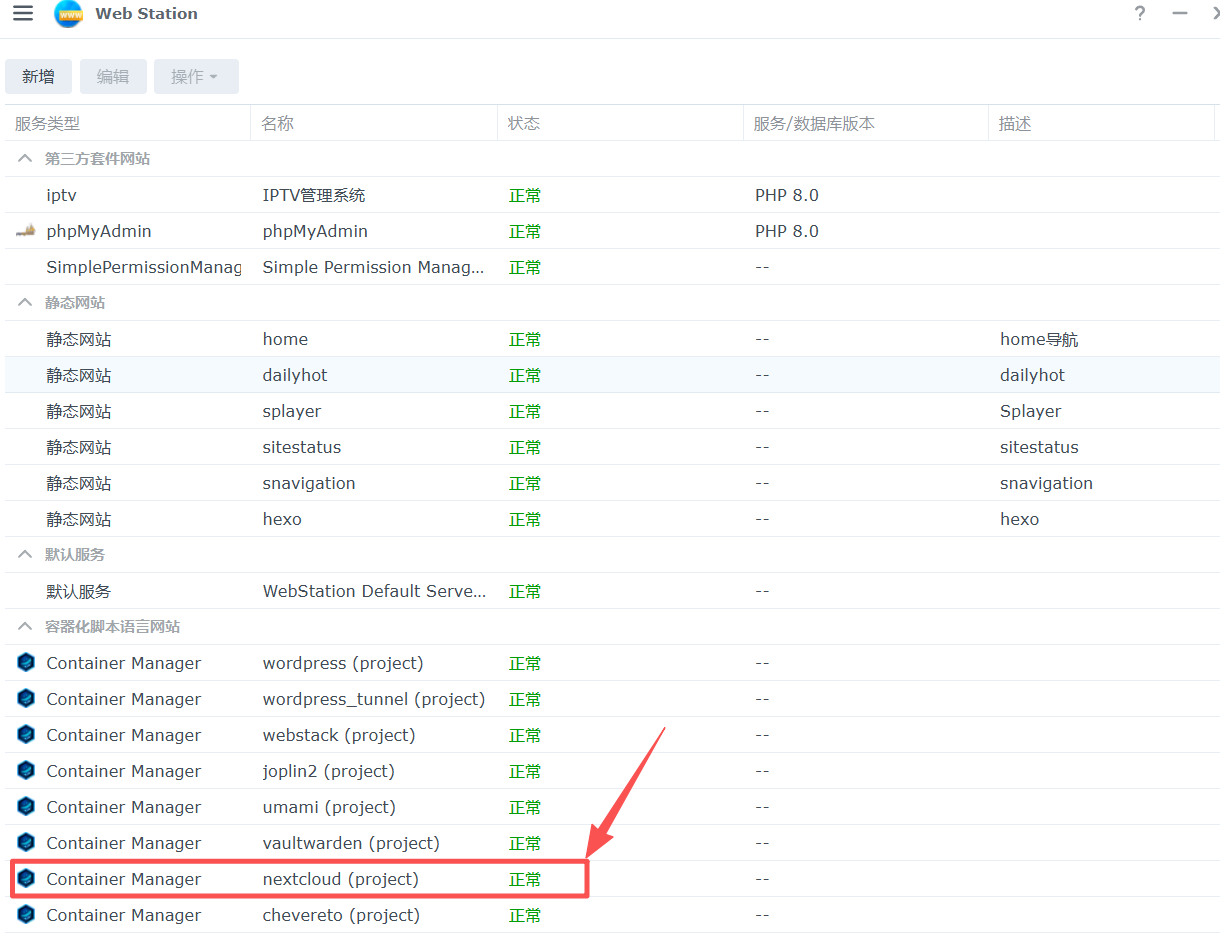The image size is (1220, 940).
Task: Click the Web Station globe icon
Action: (68, 14)
